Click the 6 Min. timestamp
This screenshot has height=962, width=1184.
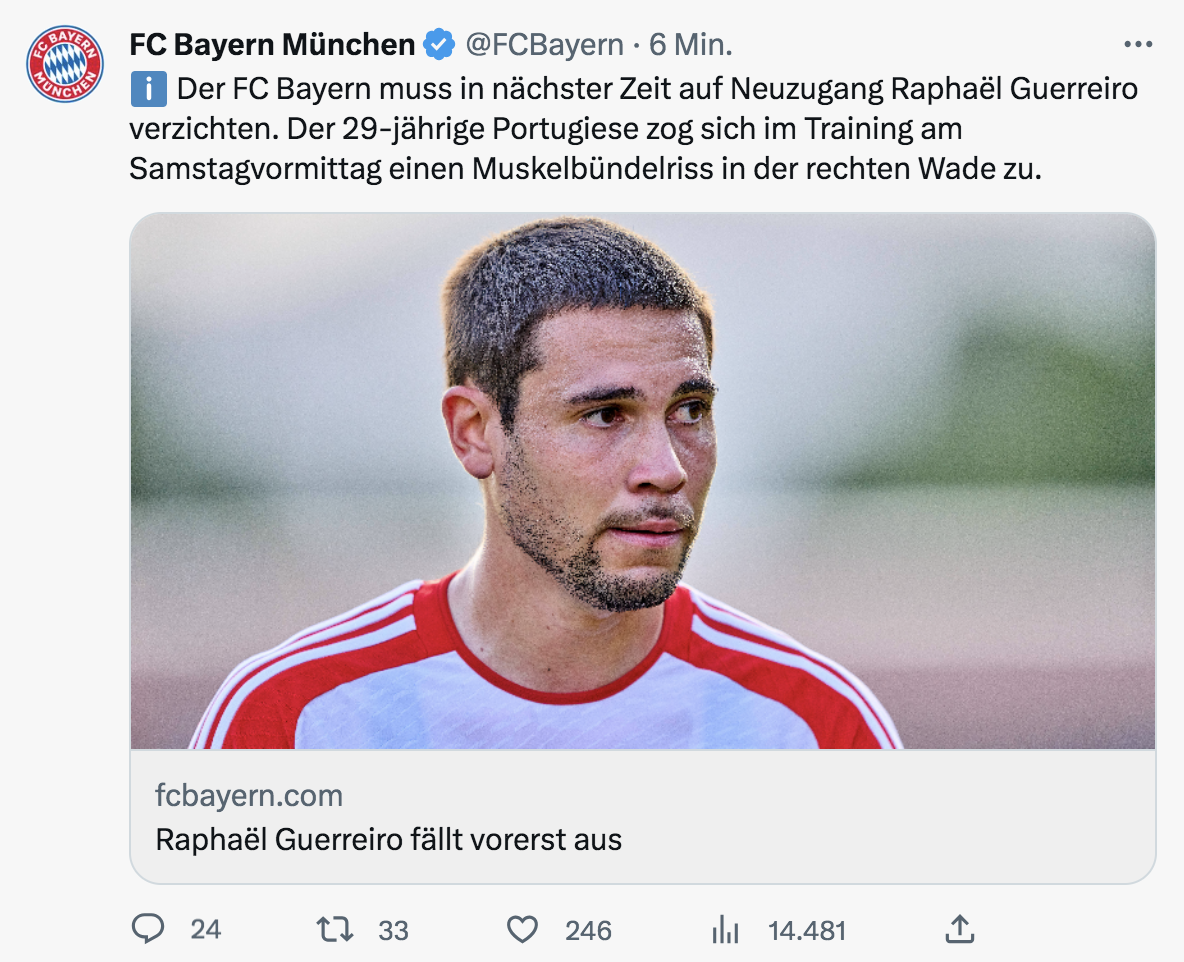pos(691,44)
